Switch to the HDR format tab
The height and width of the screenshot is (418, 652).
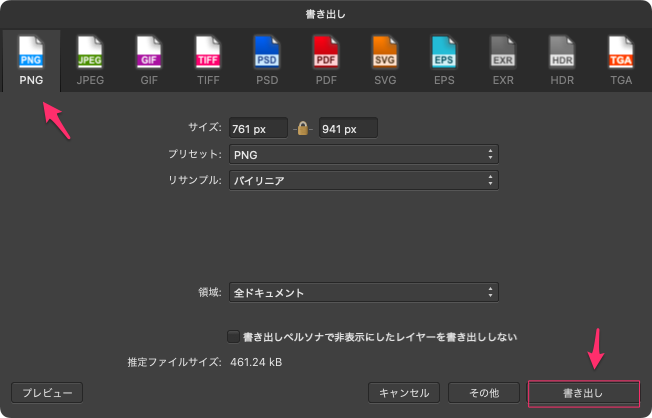pyautogui.click(x=561, y=59)
